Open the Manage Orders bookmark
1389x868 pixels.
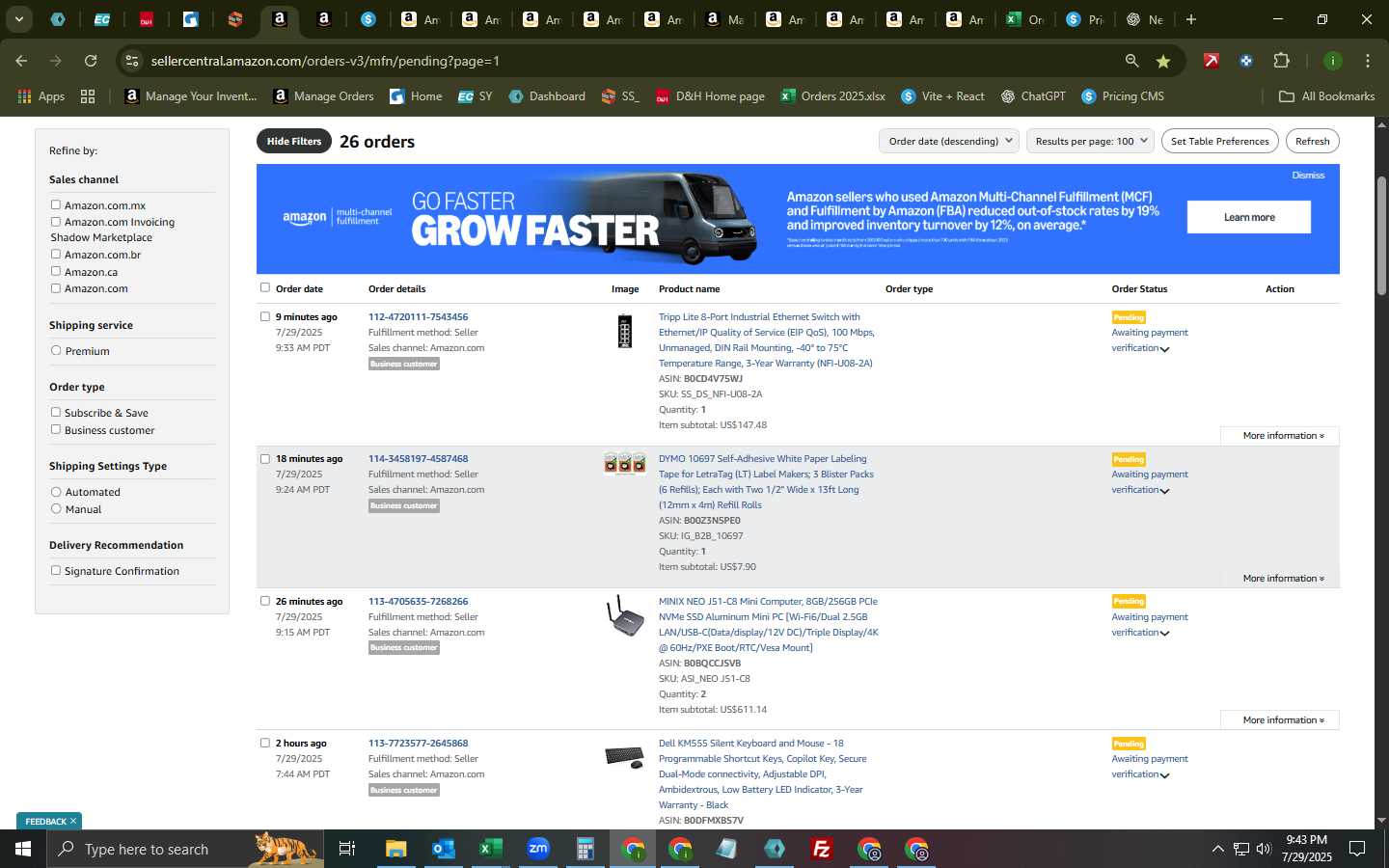[x=324, y=96]
